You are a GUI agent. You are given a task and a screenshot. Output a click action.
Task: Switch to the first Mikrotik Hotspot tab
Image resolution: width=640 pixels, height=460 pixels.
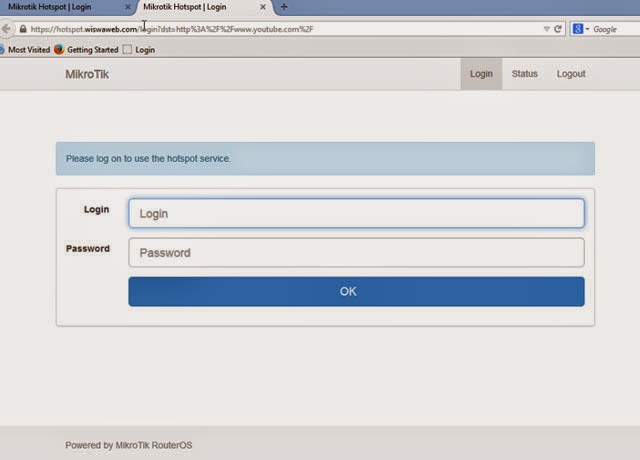pos(65,7)
